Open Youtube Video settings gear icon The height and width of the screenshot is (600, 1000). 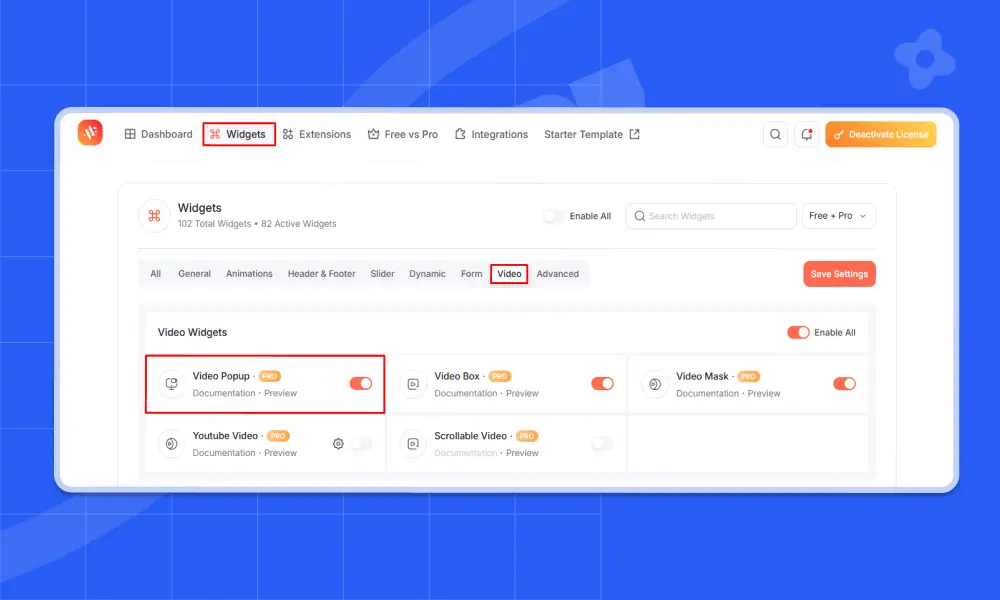[338, 444]
